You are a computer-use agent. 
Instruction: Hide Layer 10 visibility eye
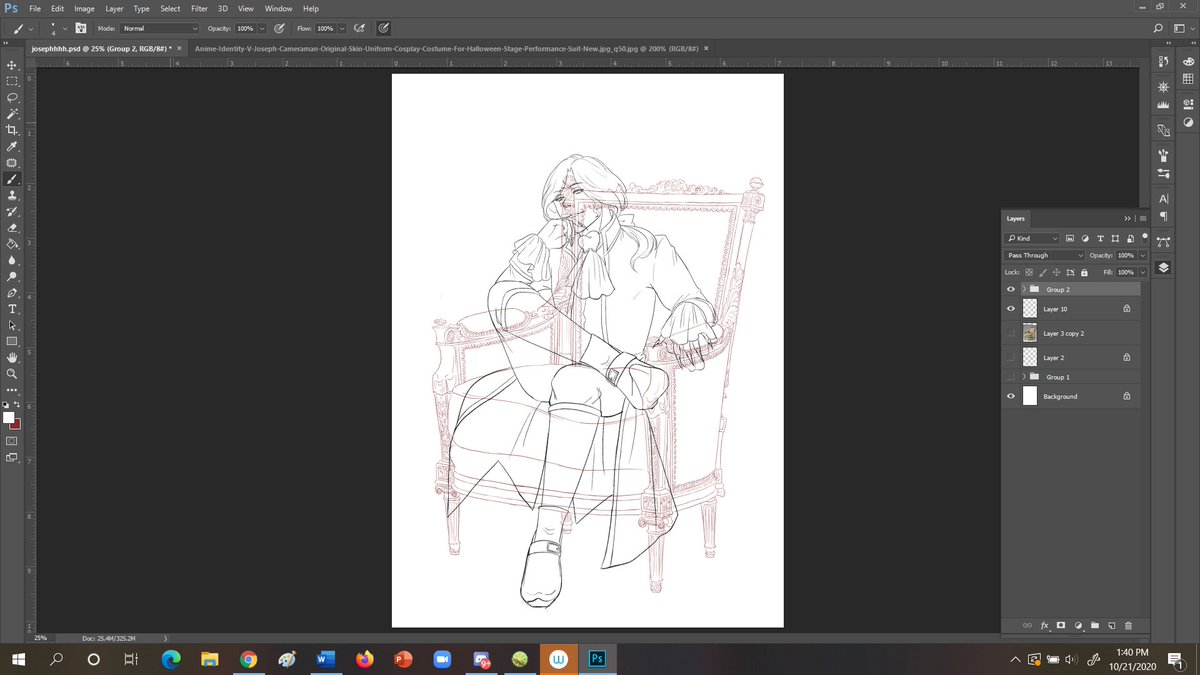1011,309
